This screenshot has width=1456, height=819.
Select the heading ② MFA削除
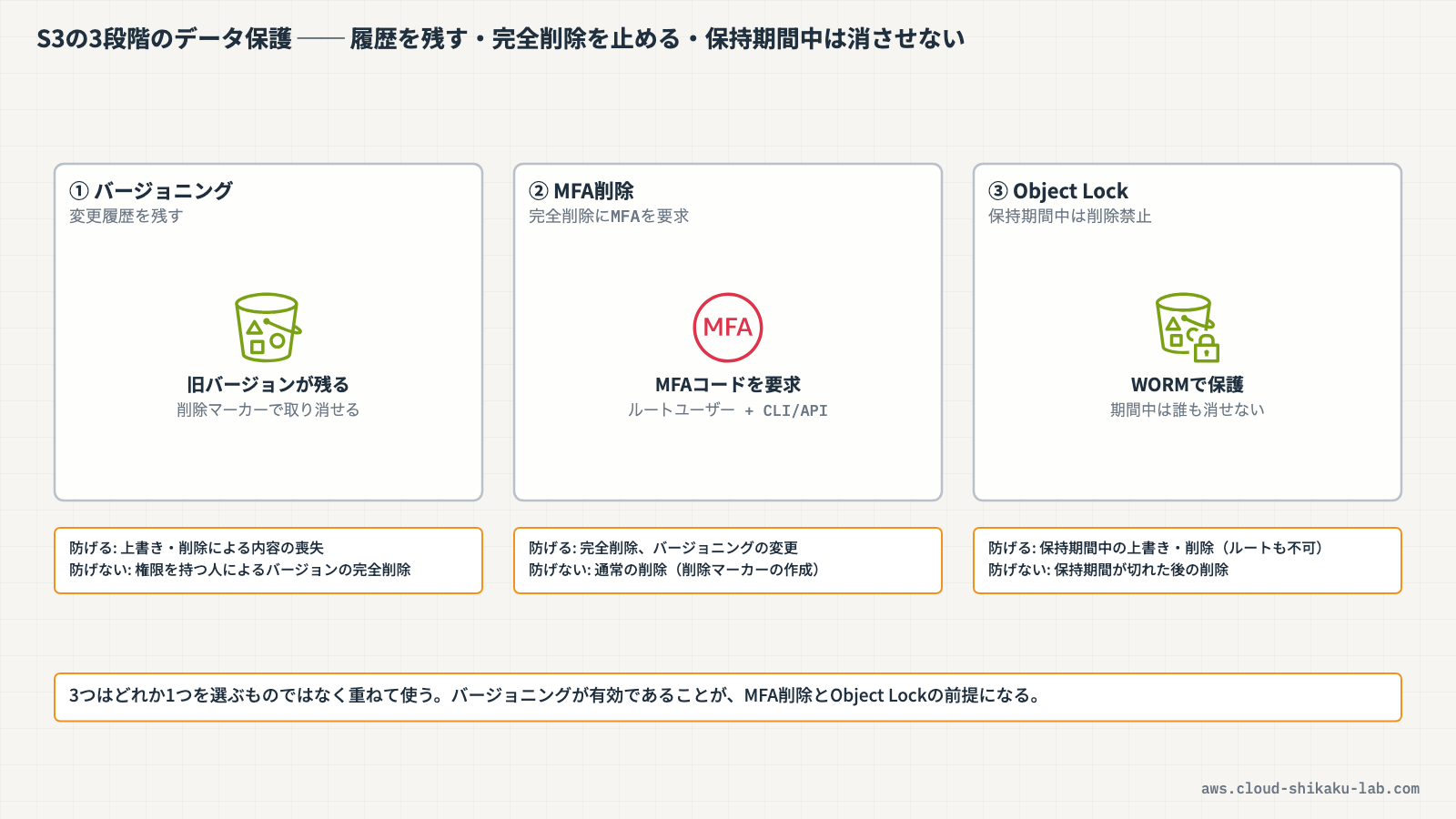[581, 191]
